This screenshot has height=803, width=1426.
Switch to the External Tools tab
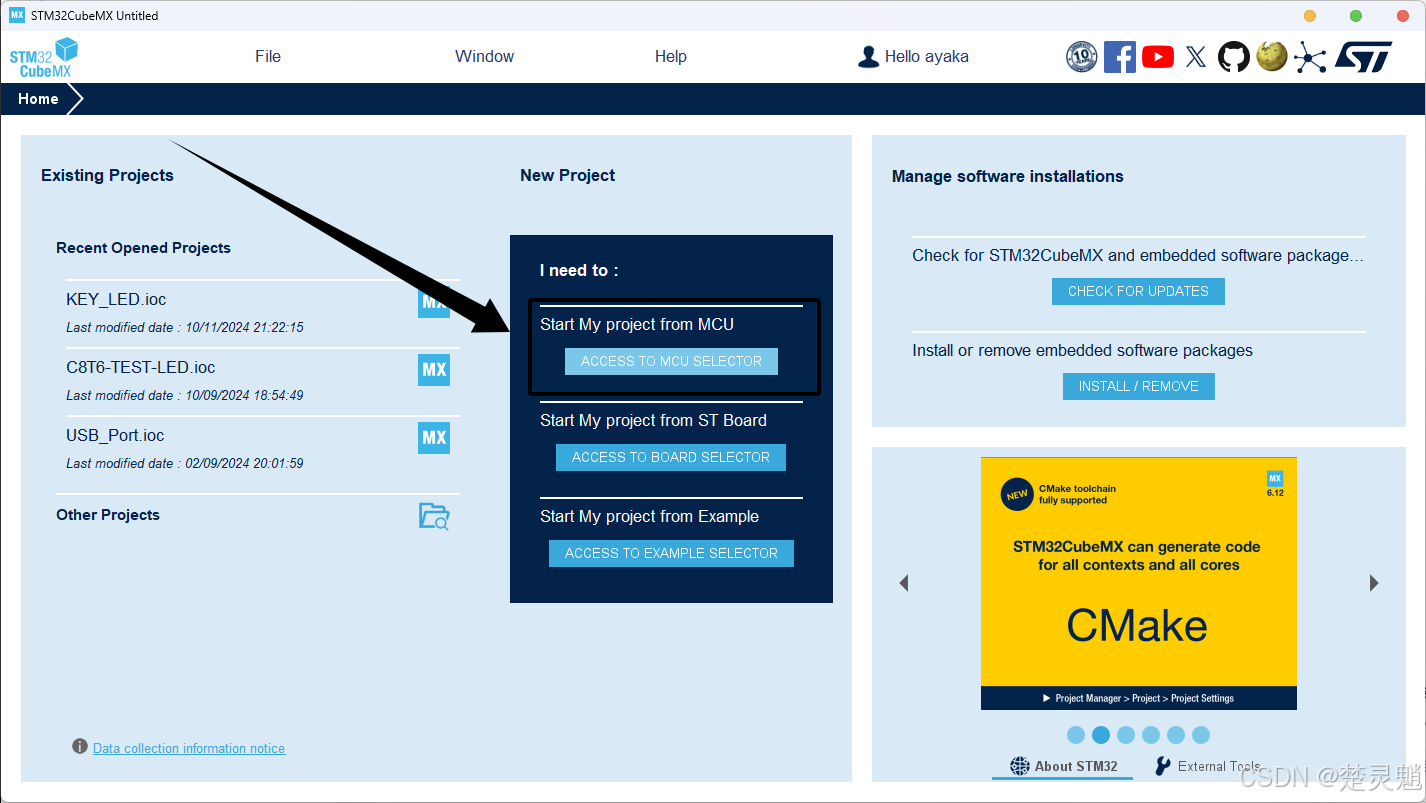pos(1208,766)
